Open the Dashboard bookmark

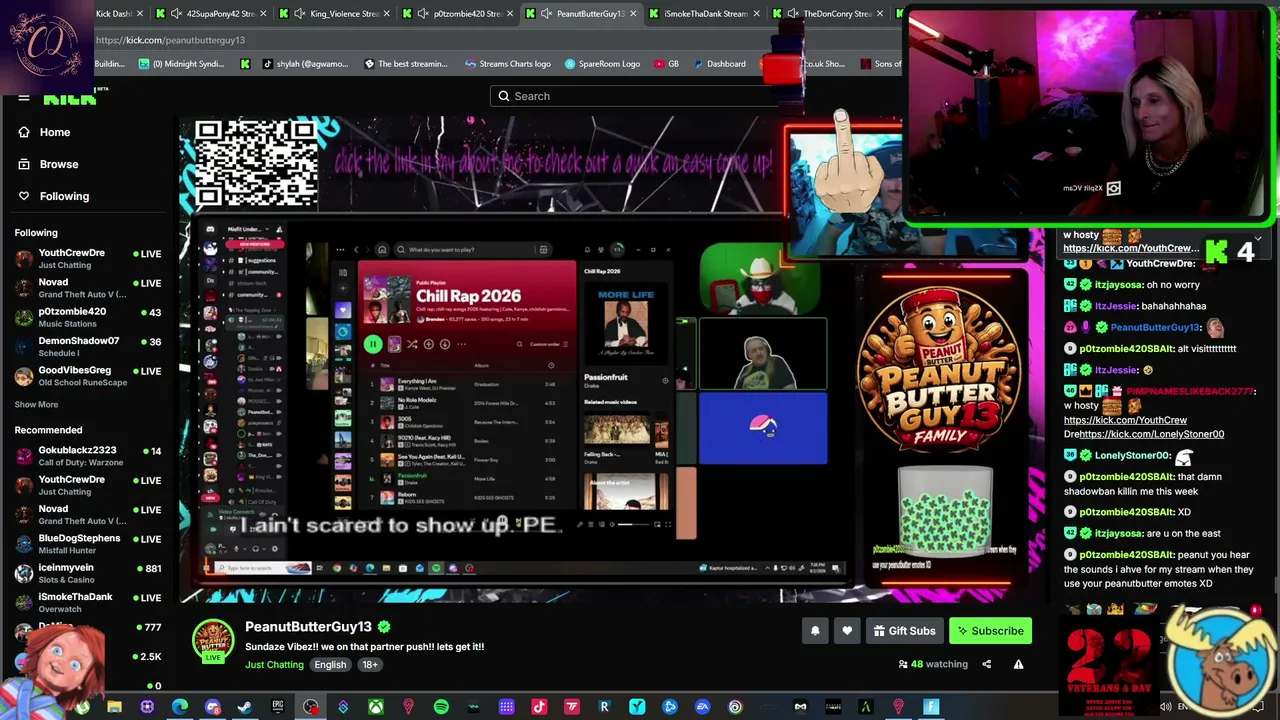[718, 64]
